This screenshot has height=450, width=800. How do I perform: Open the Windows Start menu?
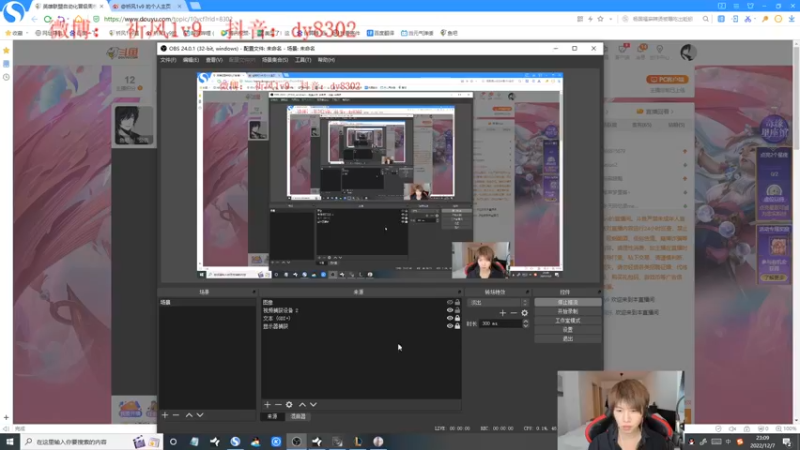[10, 442]
